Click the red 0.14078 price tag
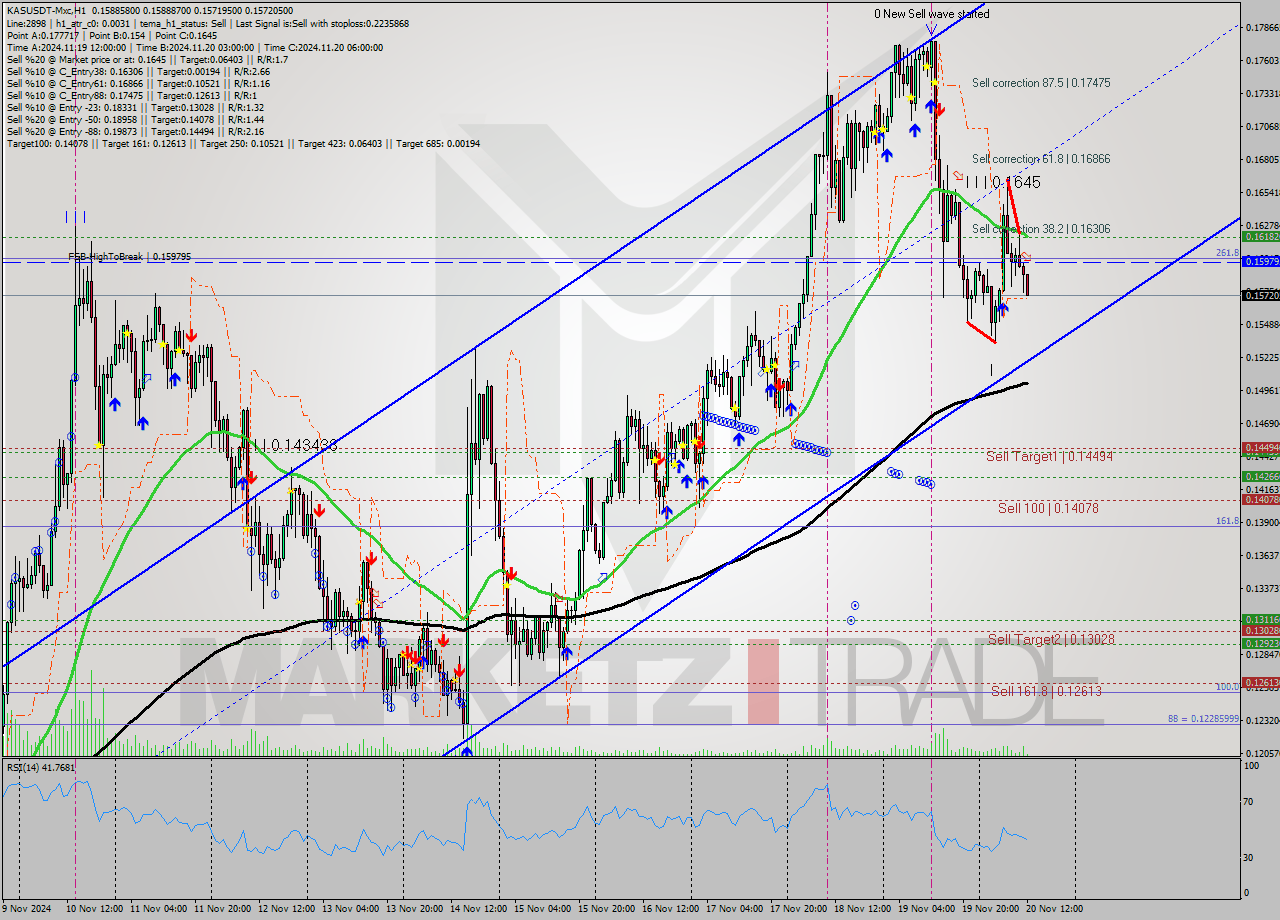This screenshot has height=920, width=1280. [x=1260, y=499]
